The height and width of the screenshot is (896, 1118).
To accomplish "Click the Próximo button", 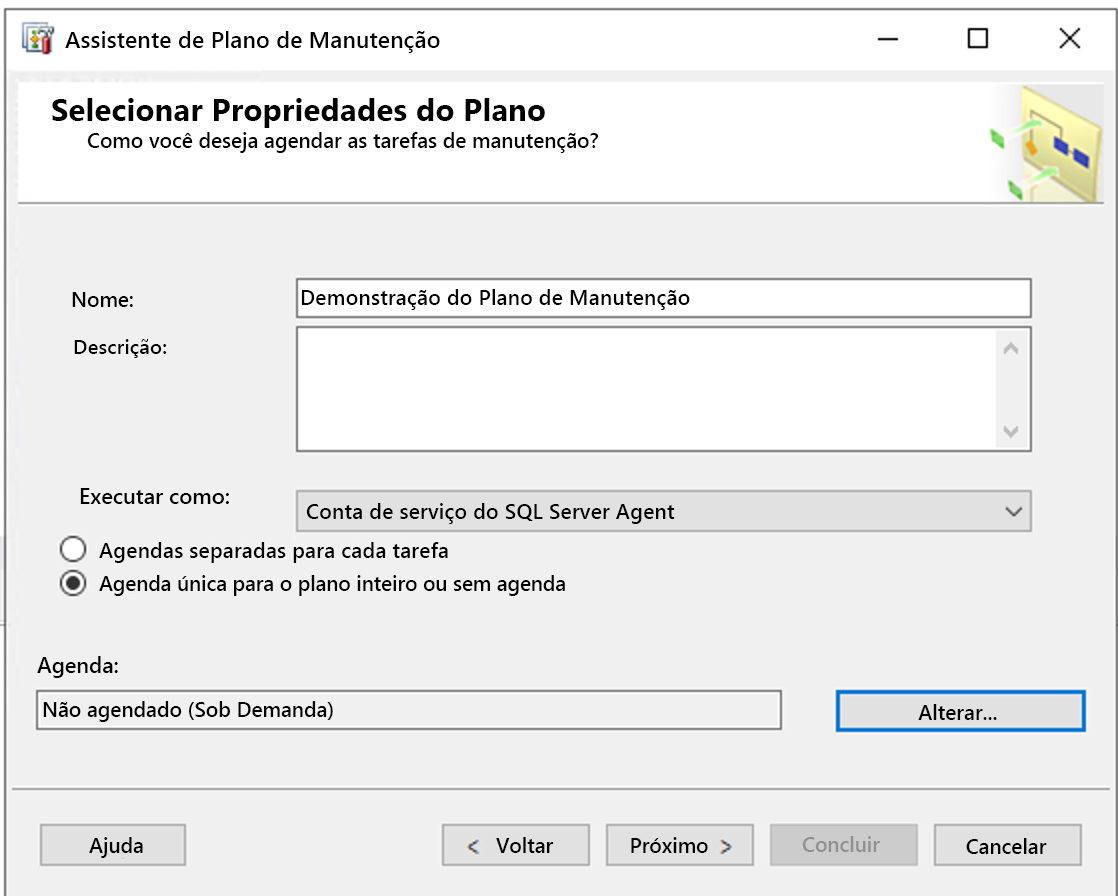I will pos(679,844).
